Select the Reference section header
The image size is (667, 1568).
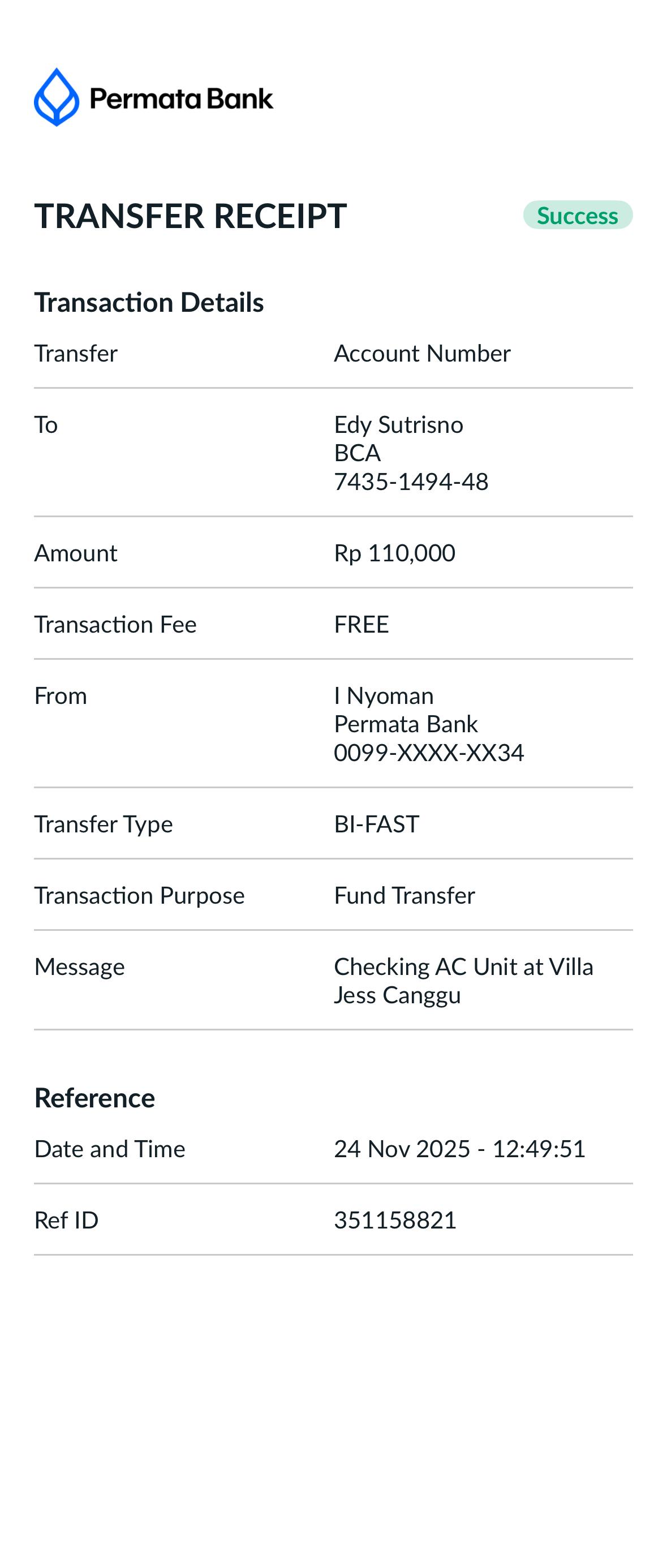pyautogui.click(x=94, y=1098)
